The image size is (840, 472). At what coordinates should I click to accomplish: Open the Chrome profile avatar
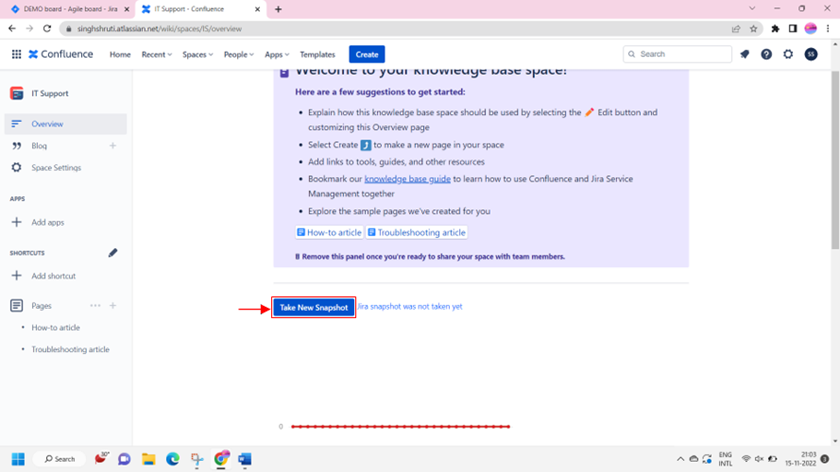(x=811, y=29)
